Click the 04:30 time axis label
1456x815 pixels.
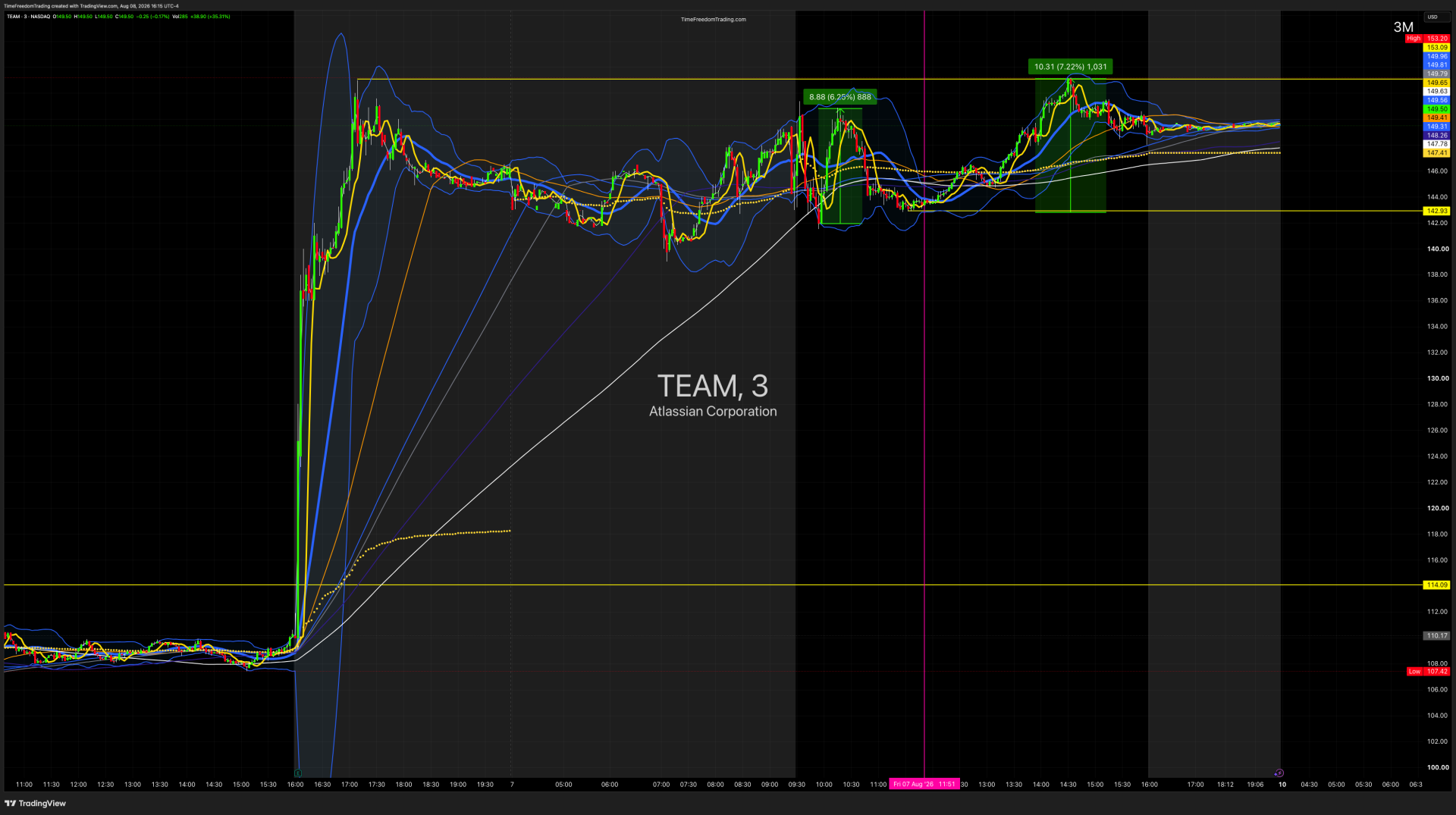(x=1309, y=785)
